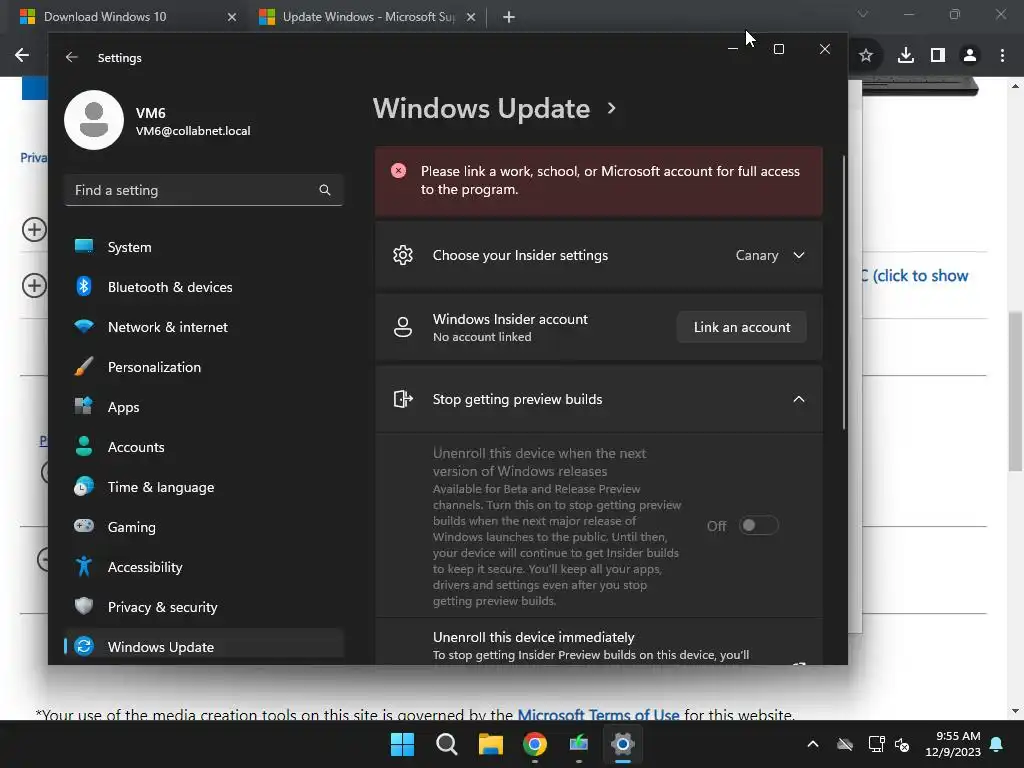Viewport: 1024px width, 768px height.
Task: Open the Apps settings icon
Action: [84, 406]
